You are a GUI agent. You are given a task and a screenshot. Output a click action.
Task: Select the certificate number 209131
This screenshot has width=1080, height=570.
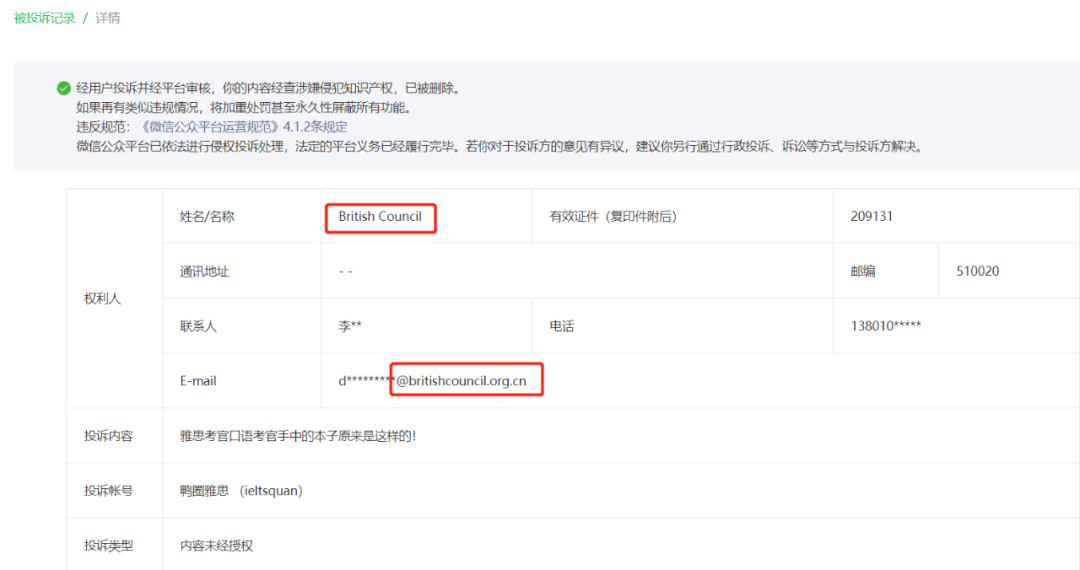click(x=872, y=216)
